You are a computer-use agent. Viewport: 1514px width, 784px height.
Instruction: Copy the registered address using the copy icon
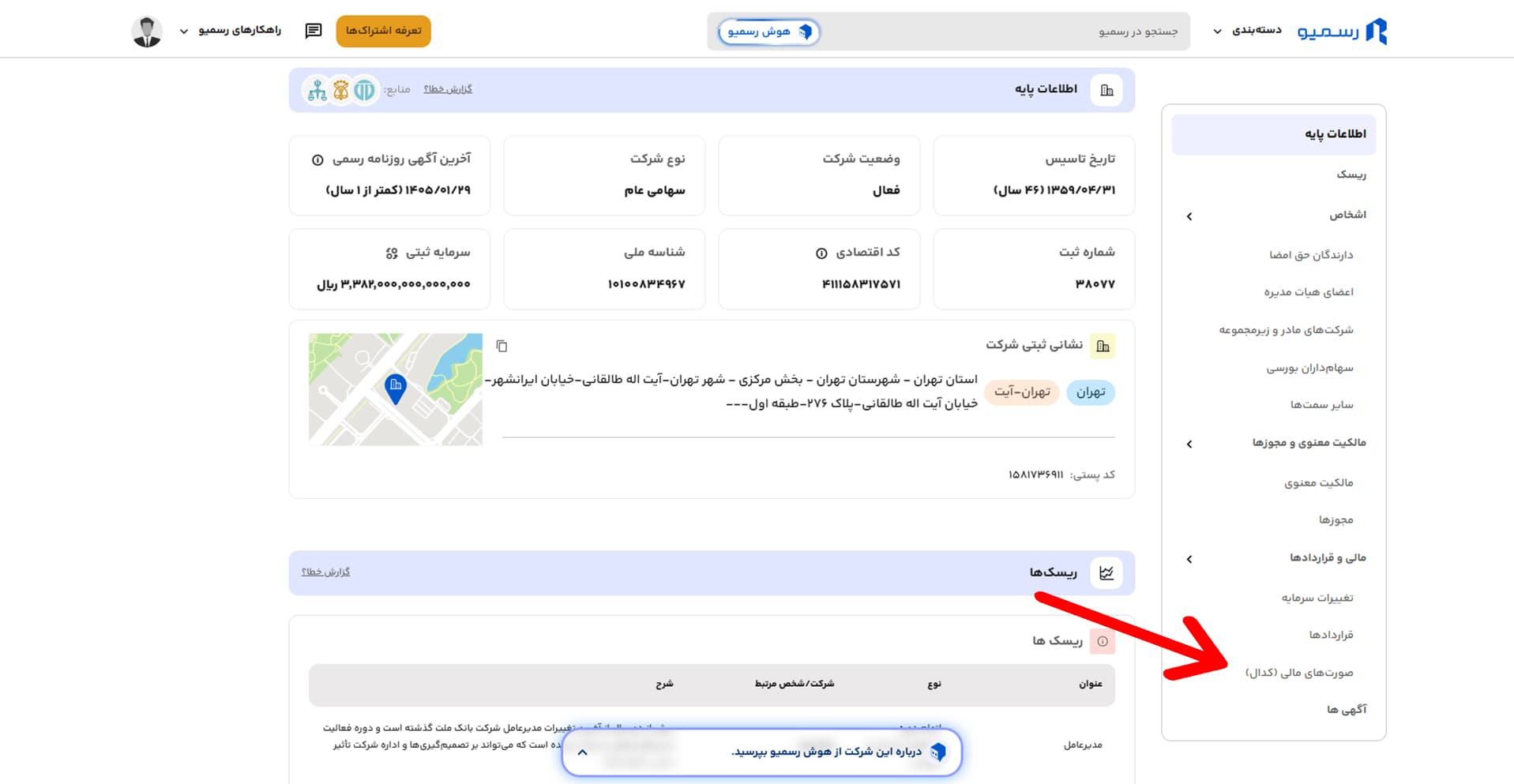pyautogui.click(x=502, y=346)
